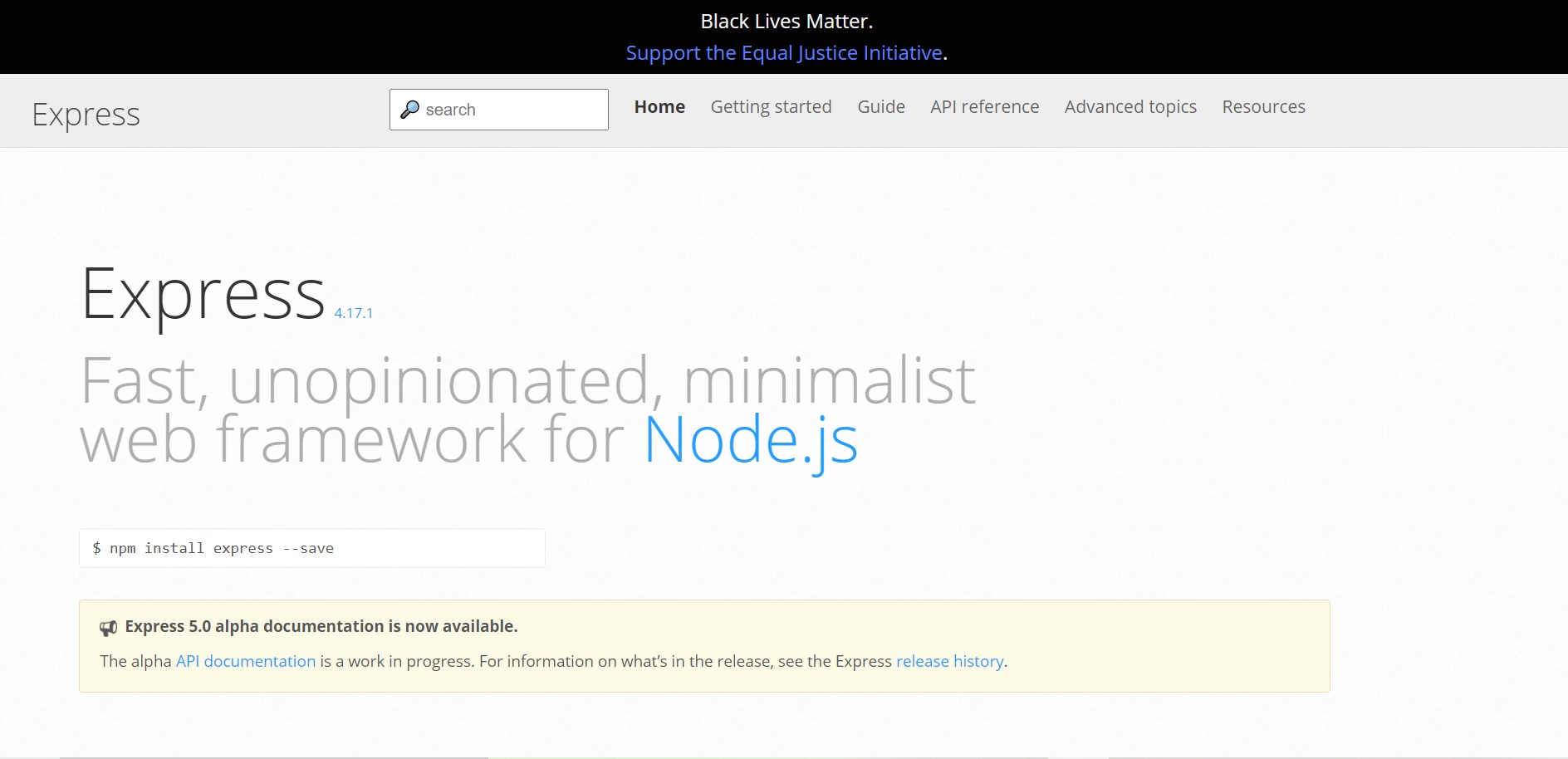The image size is (1568, 759).
Task: Click the Express logo in header
Action: (86, 115)
